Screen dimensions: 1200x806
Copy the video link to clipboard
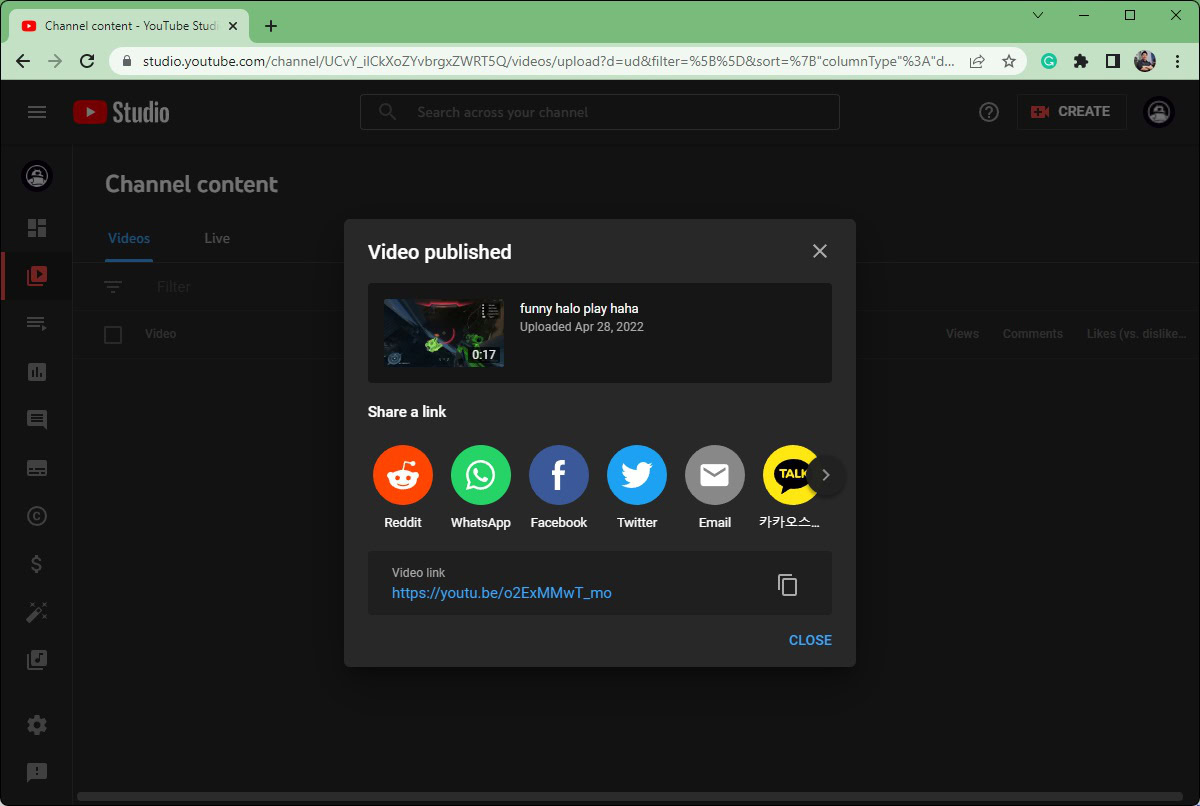click(788, 585)
